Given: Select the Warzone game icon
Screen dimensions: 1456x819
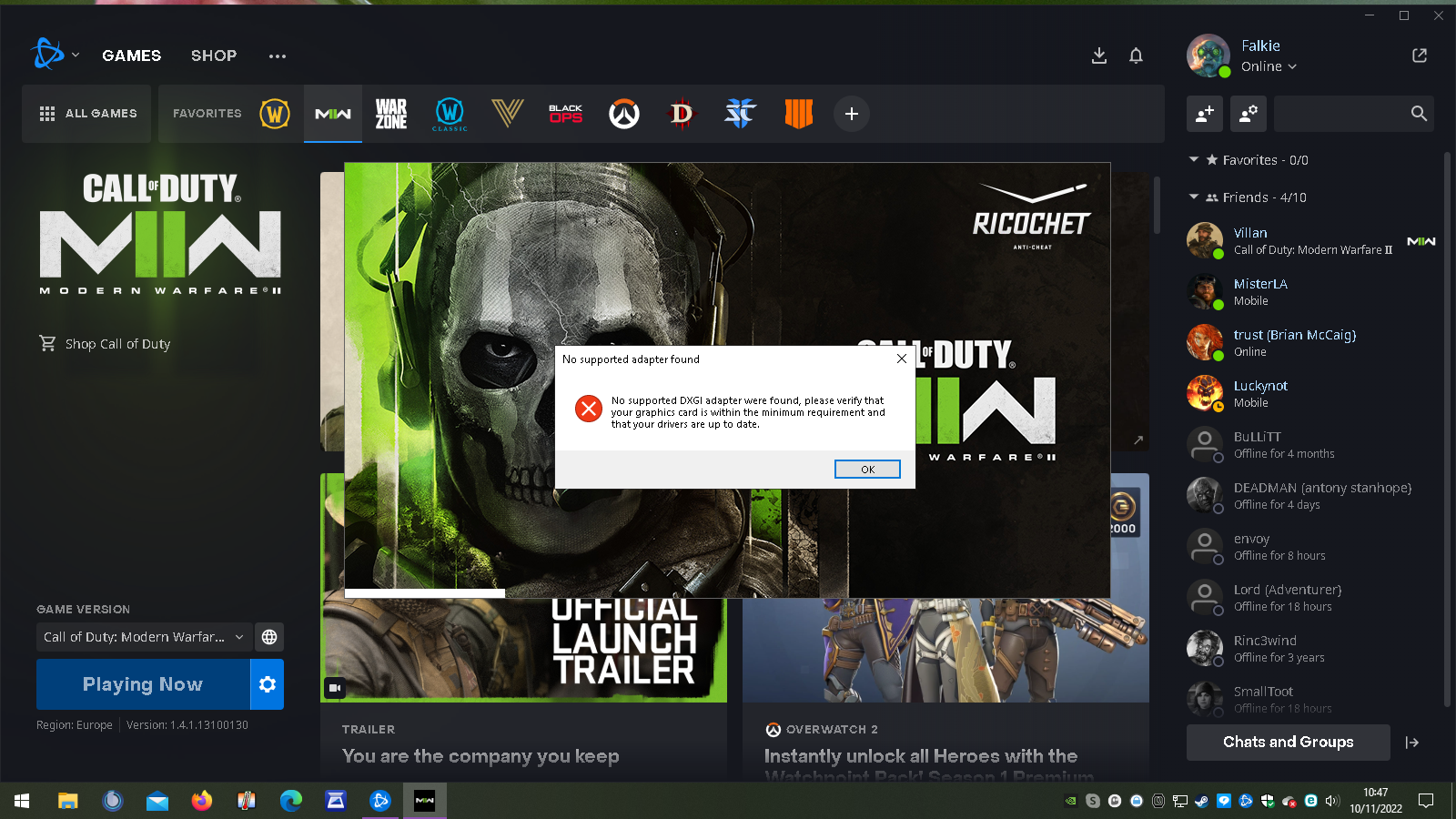Looking at the screenshot, I should tap(391, 114).
